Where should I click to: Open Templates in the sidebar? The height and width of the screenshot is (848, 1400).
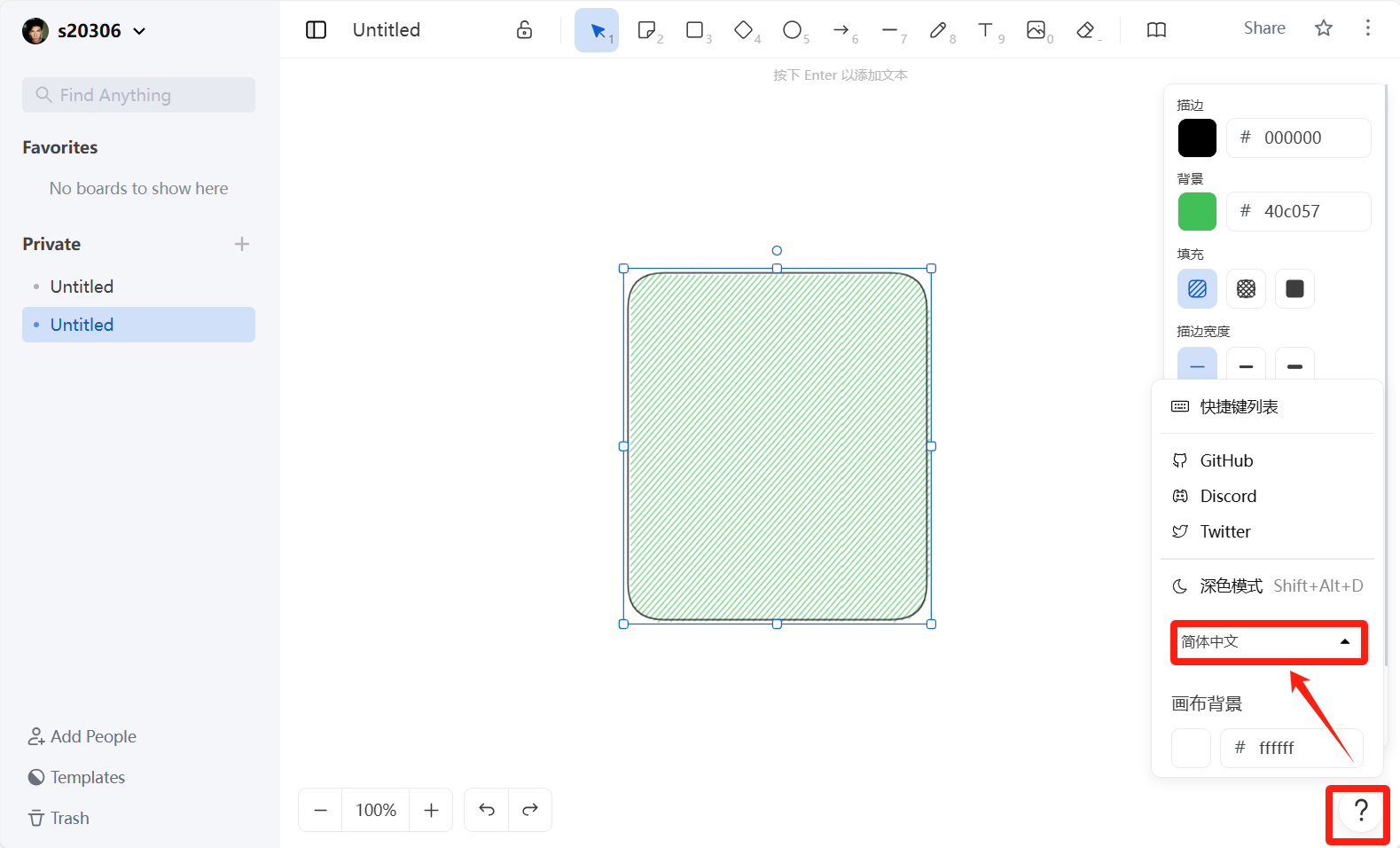[x=87, y=777]
